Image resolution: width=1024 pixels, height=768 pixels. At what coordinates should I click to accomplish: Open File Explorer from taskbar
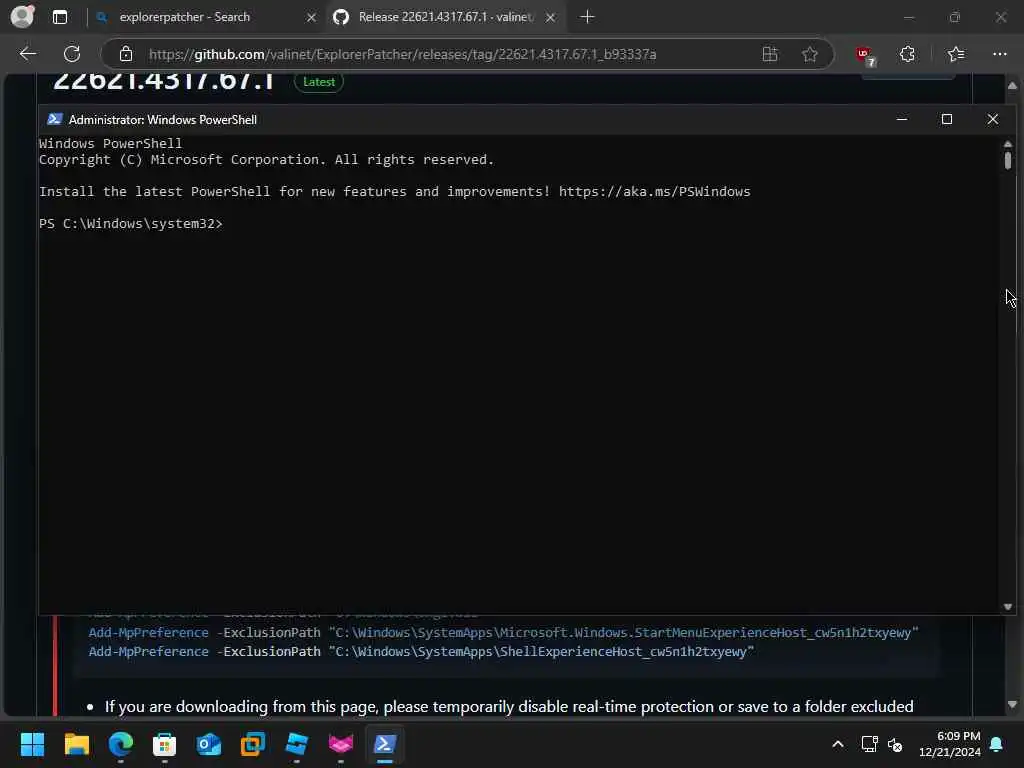click(x=76, y=744)
